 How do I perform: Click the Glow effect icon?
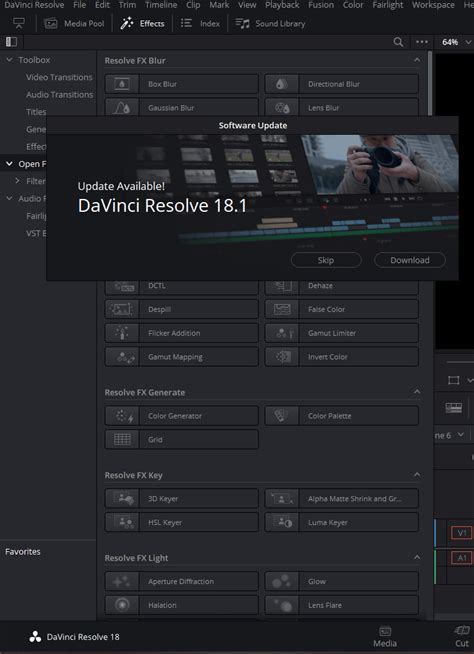pyautogui.click(x=282, y=581)
